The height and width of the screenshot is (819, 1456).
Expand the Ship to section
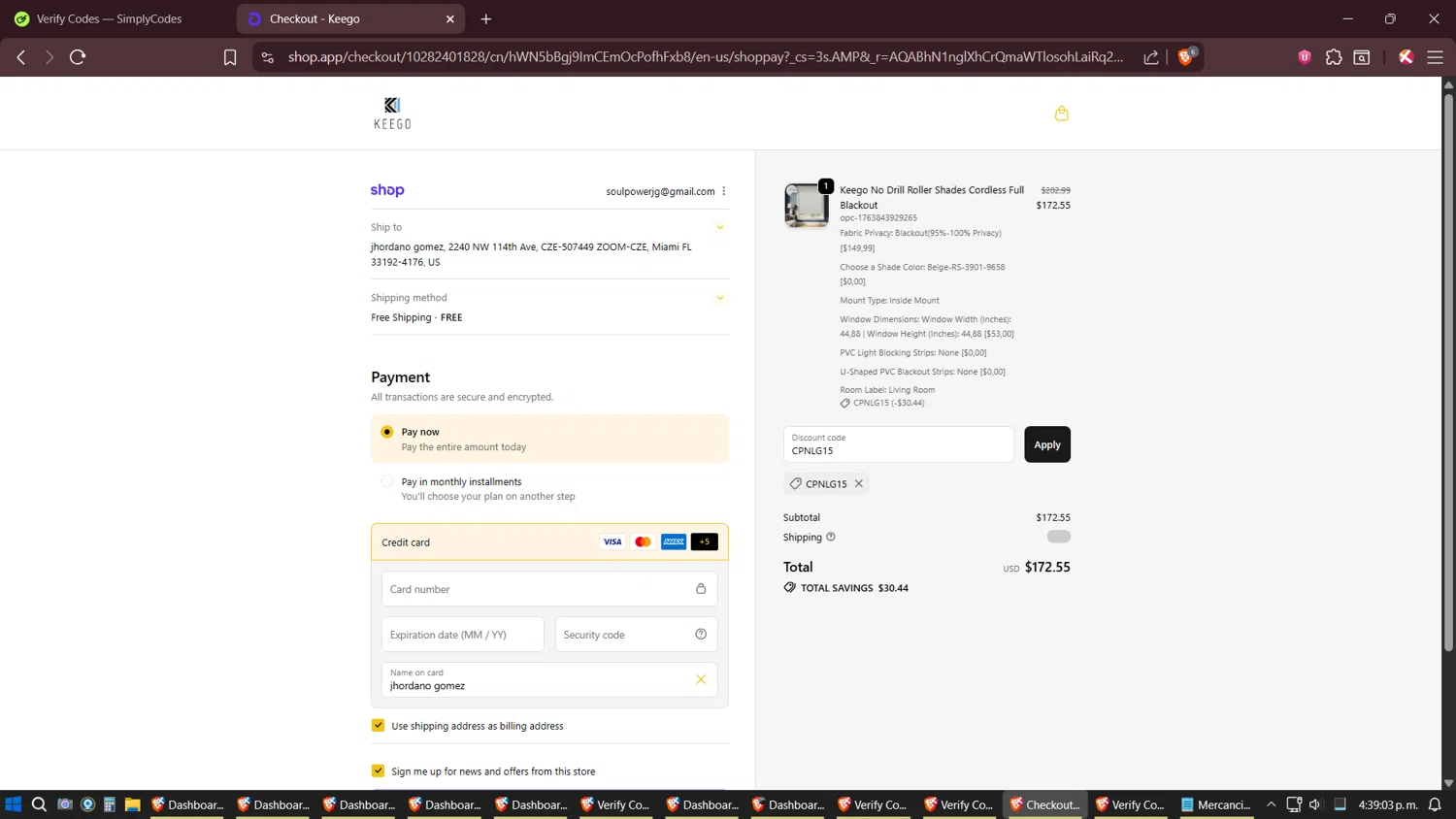tap(720, 227)
